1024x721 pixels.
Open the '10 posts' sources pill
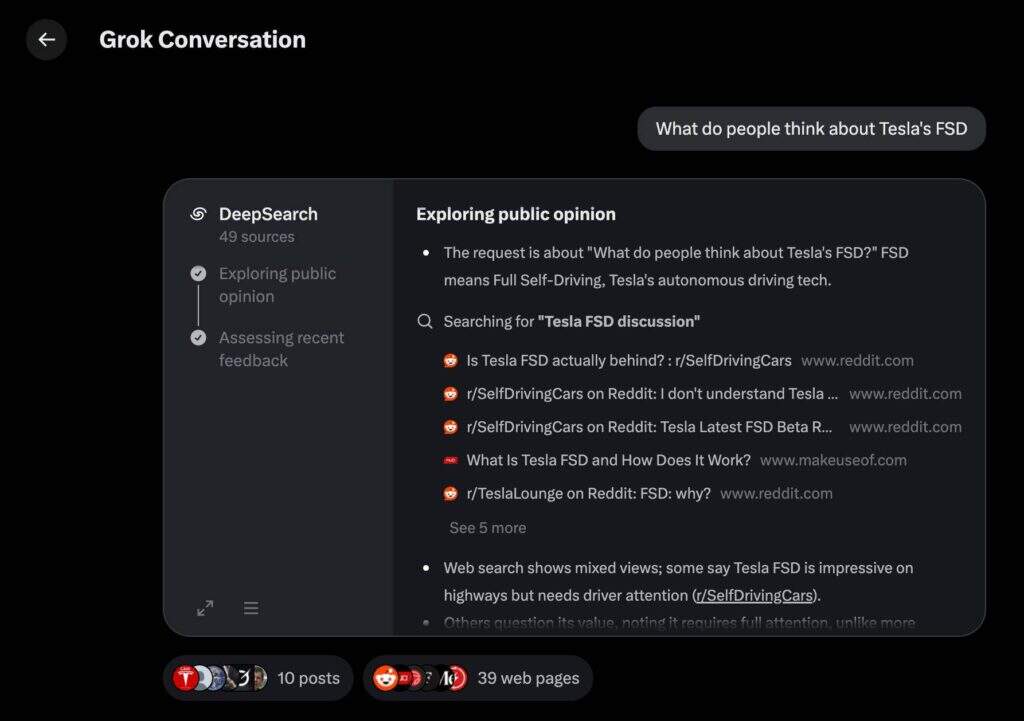[258, 678]
